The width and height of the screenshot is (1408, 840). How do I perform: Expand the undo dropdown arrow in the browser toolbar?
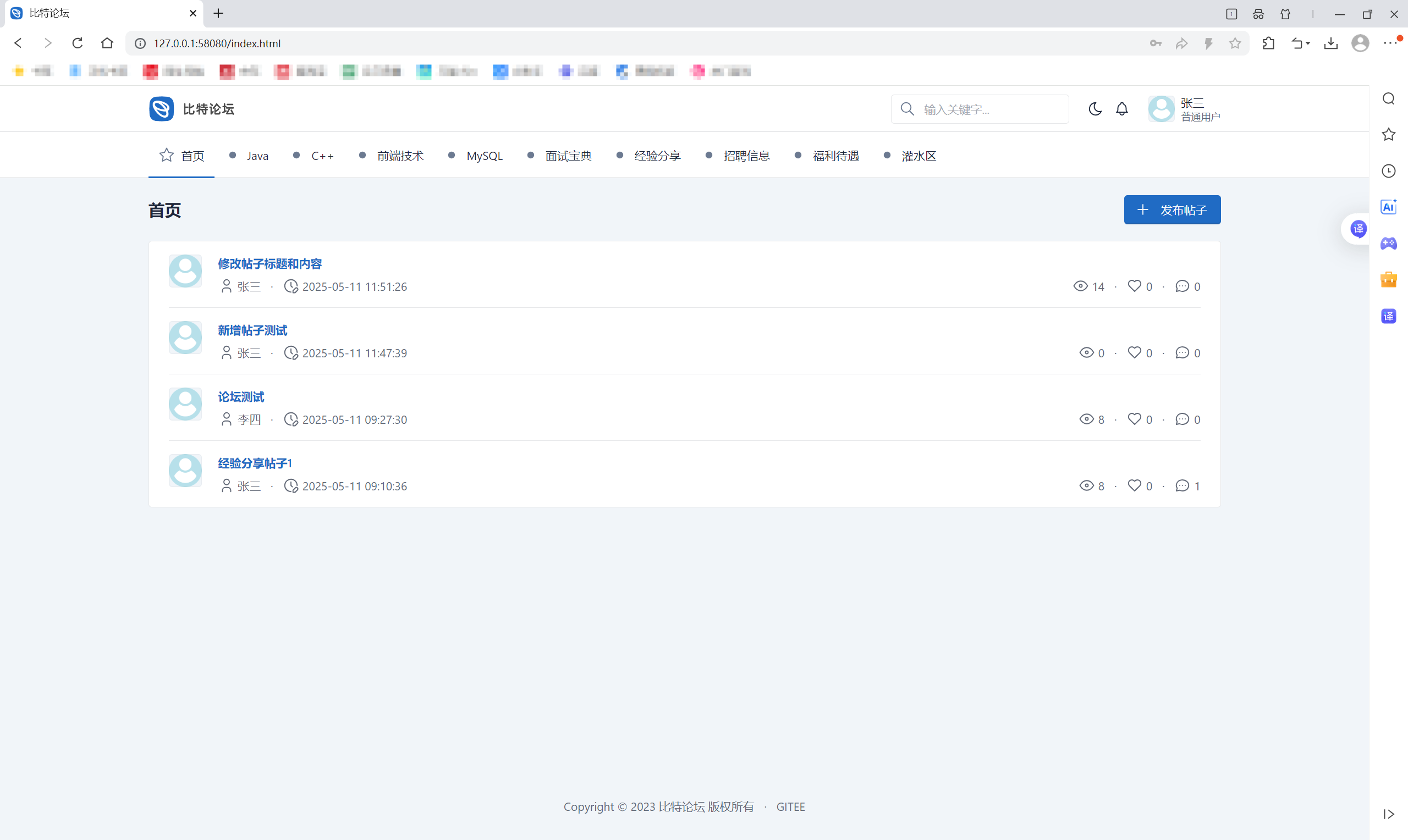(1308, 43)
